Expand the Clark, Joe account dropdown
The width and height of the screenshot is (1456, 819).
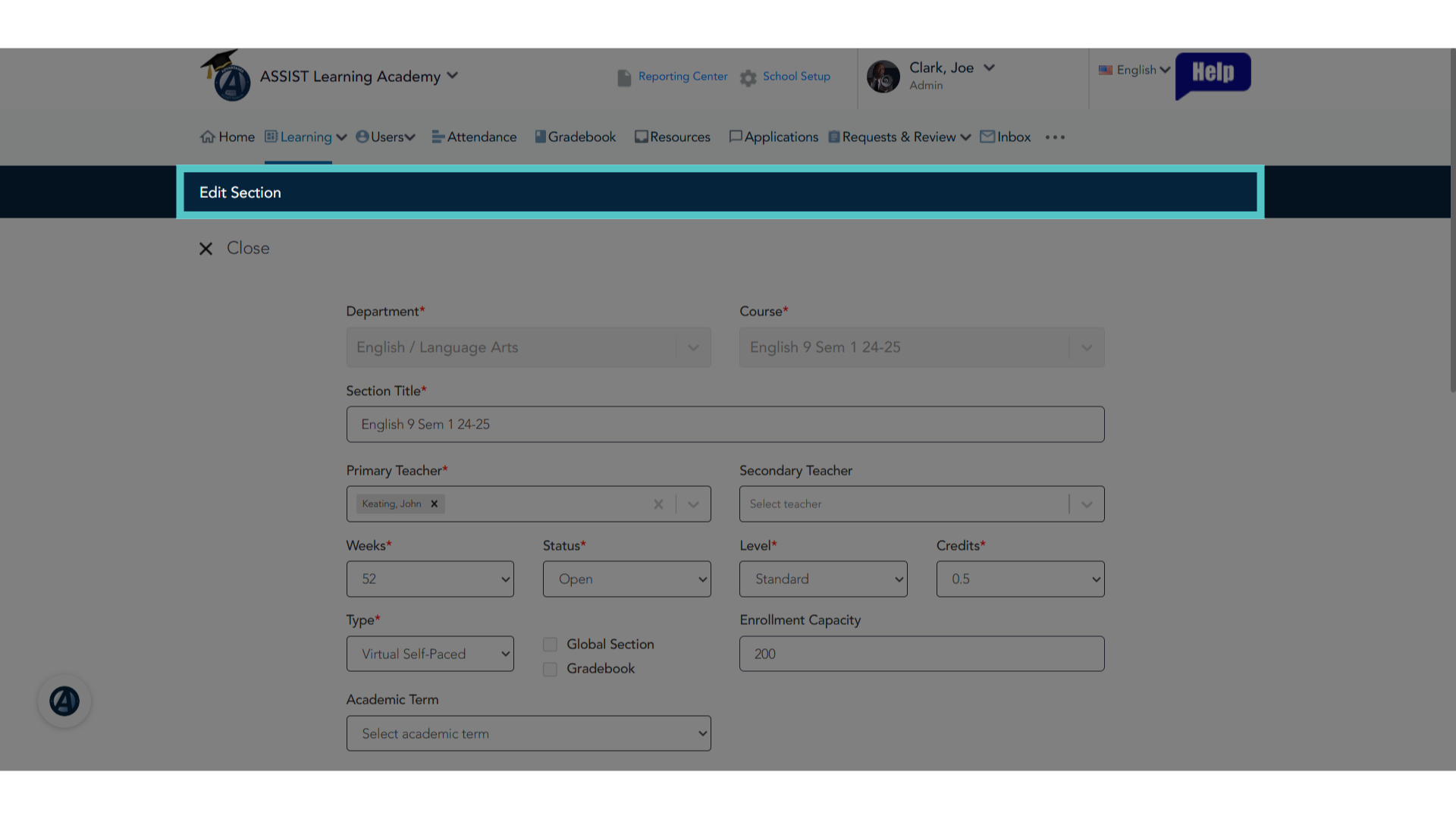[989, 67]
